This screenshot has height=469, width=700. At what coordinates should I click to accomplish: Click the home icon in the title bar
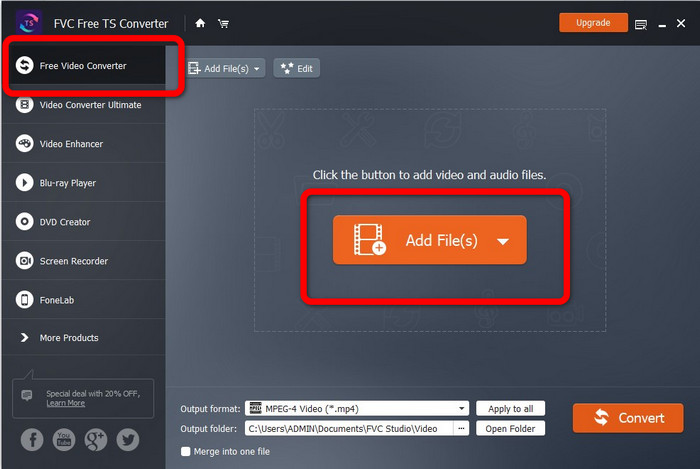[x=200, y=23]
